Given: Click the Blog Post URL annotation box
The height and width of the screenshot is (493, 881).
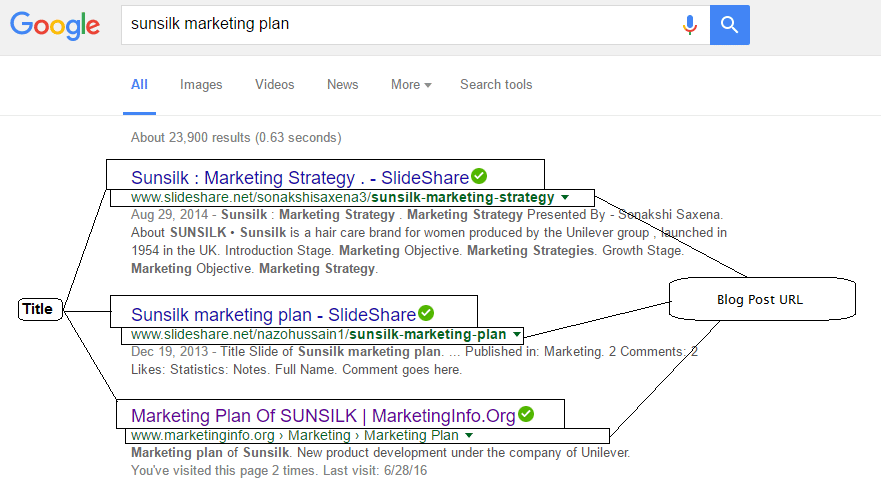Looking at the screenshot, I should point(762,299).
